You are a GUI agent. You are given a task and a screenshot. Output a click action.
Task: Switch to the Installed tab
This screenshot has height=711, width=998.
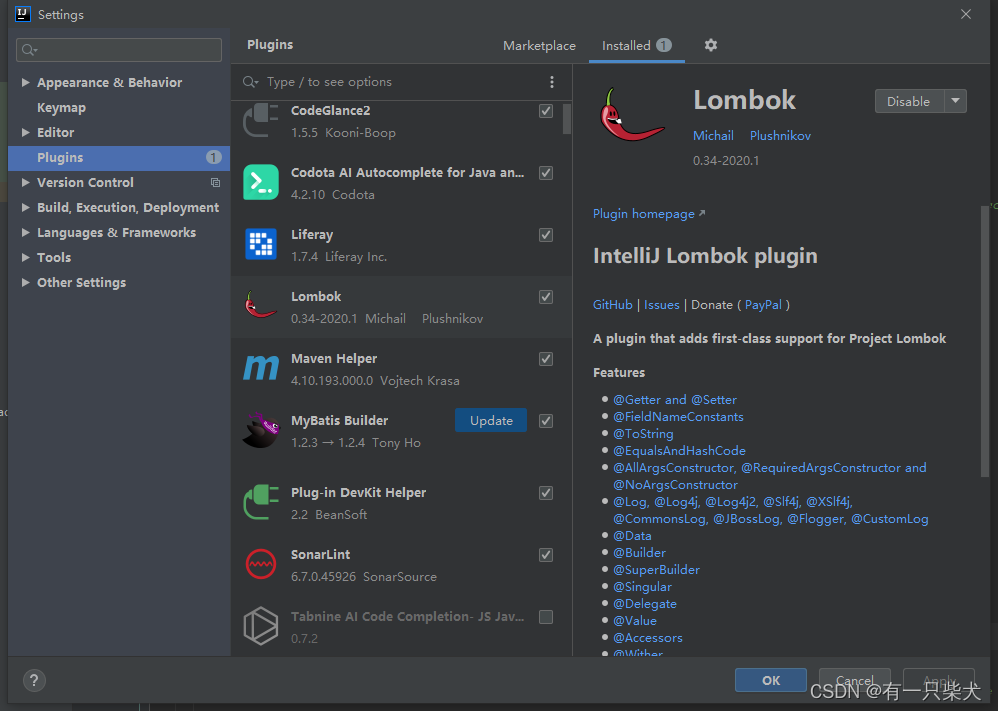click(627, 45)
